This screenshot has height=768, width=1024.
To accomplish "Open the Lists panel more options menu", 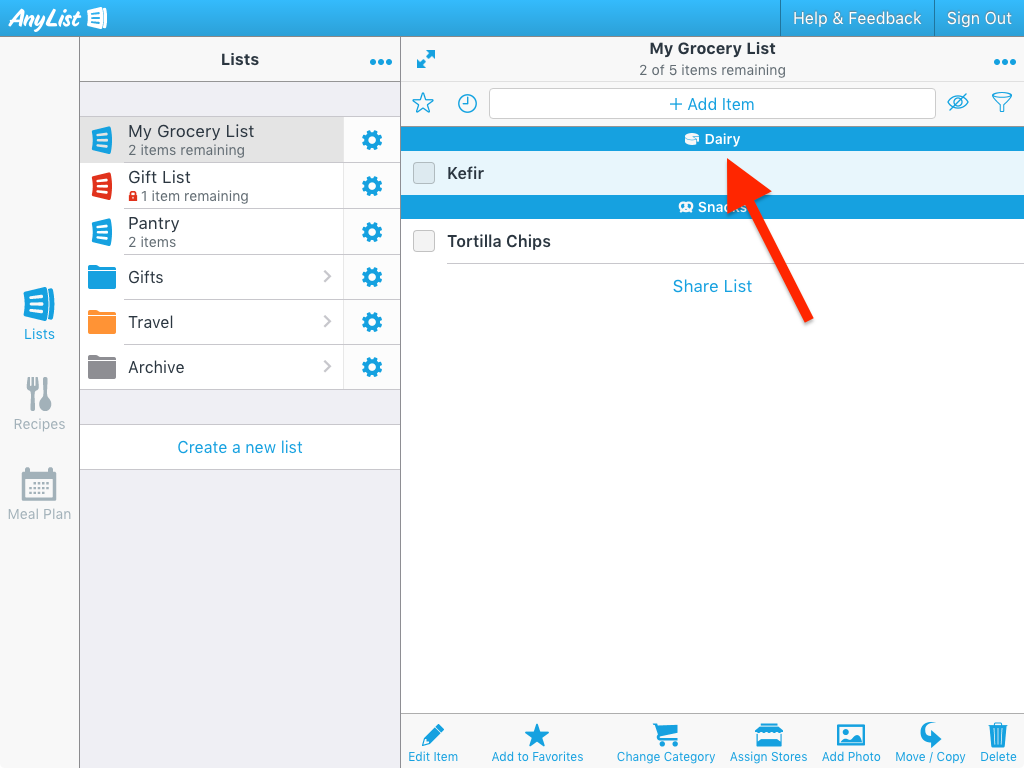I will pyautogui.click(x=380, y=62).
